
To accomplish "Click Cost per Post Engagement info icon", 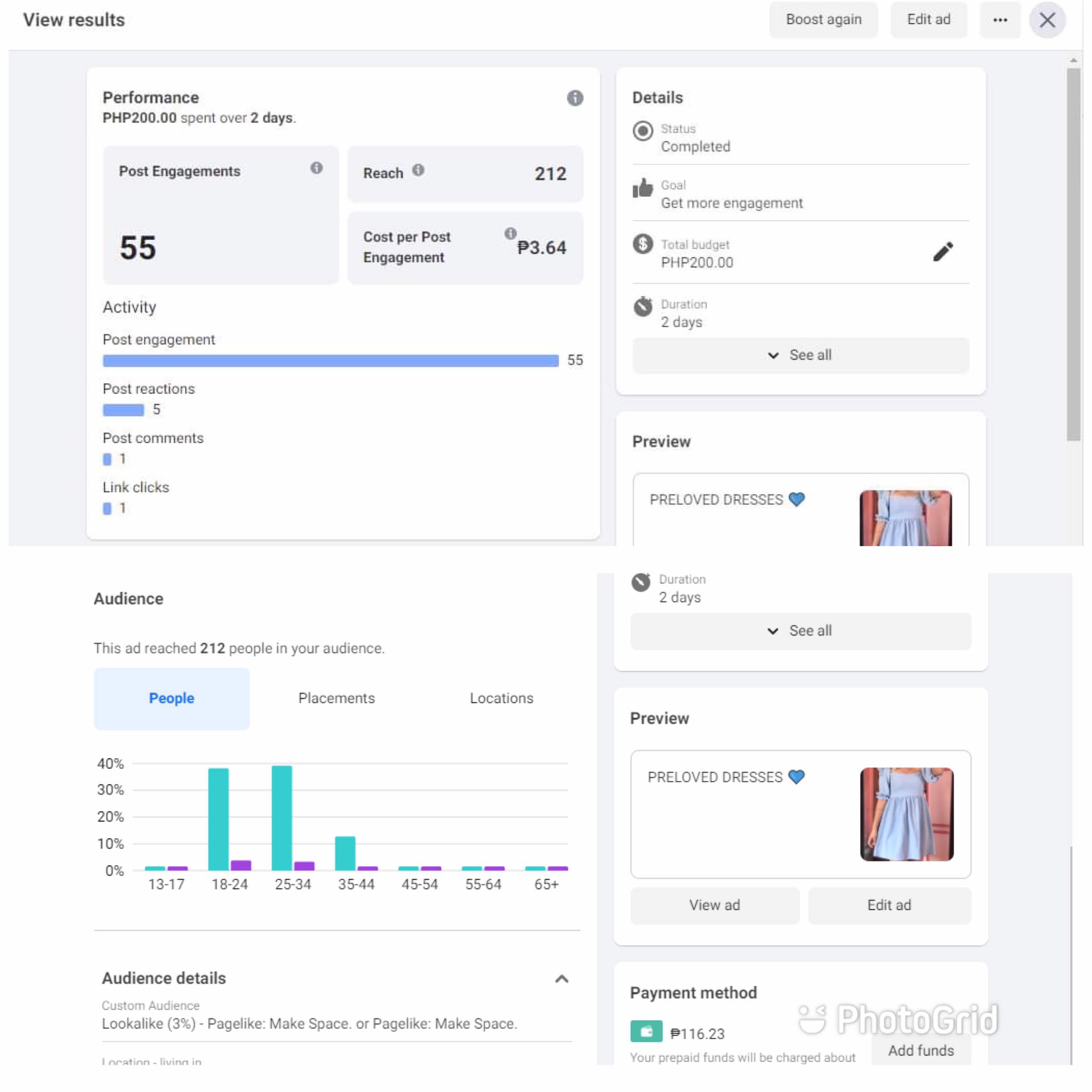I will point(510,234).
